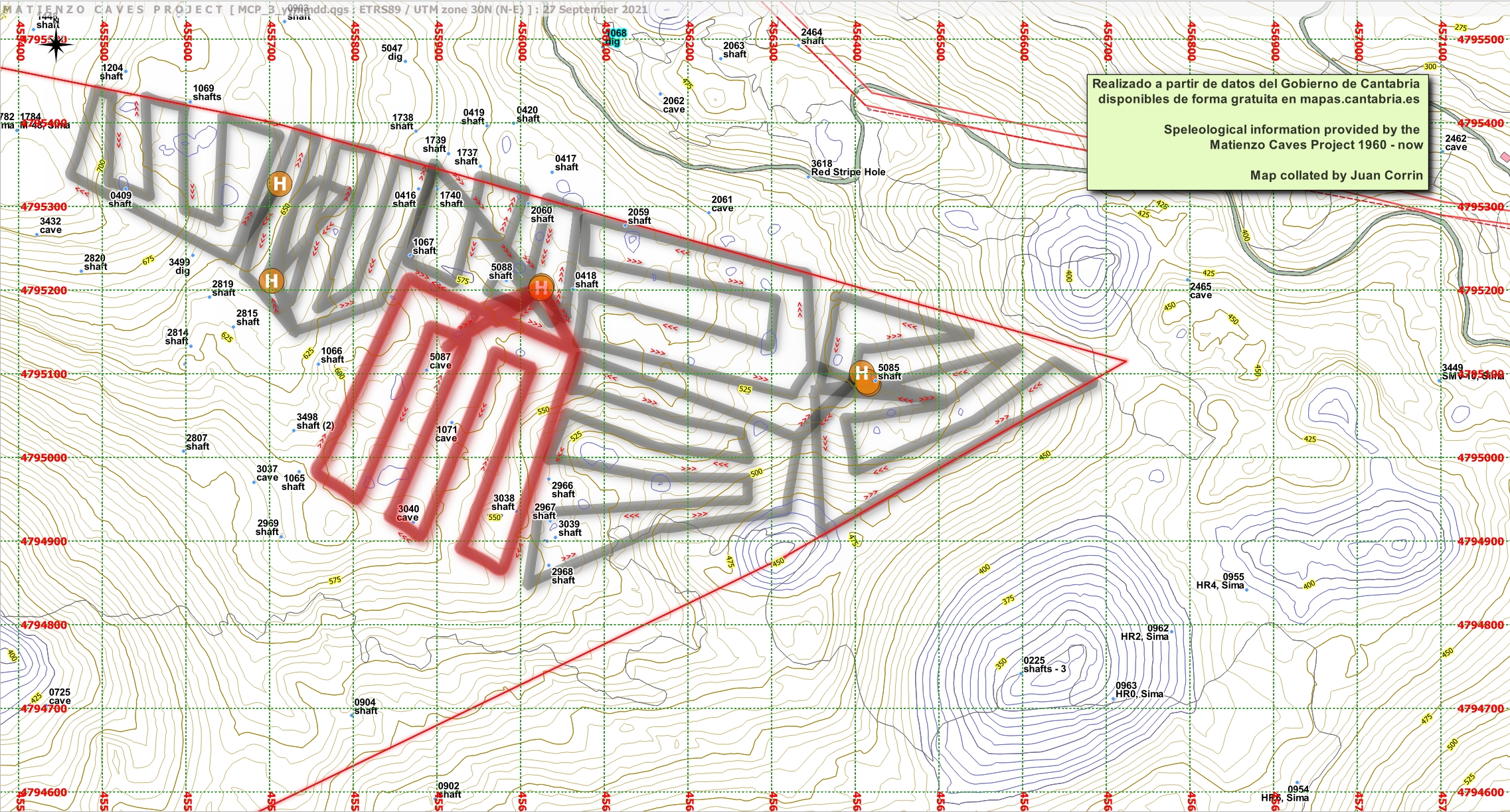Select the H marker beside 5085 shaft

863,374
